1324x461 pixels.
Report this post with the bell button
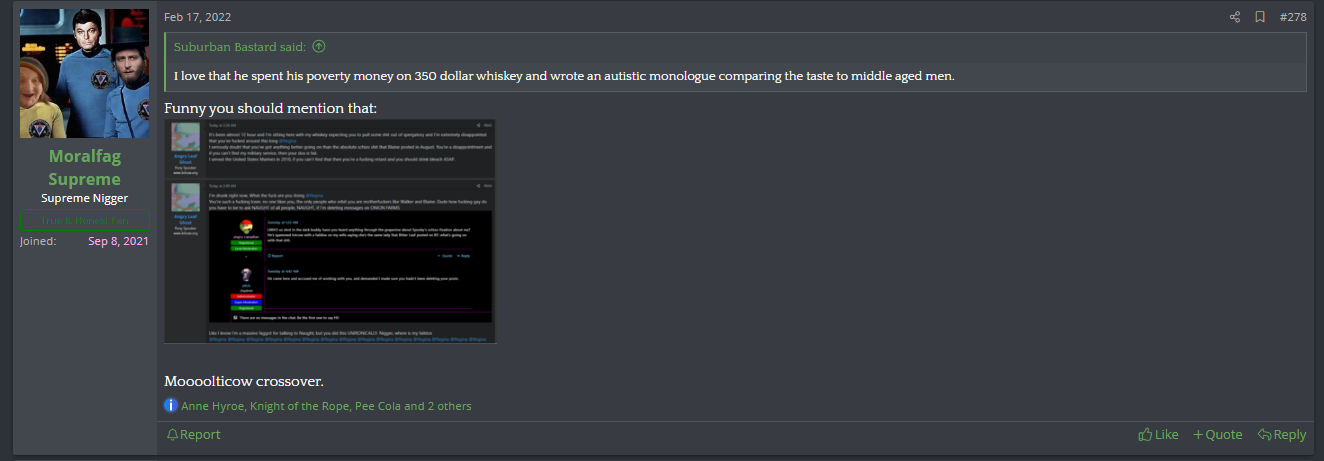pos(193,434)
